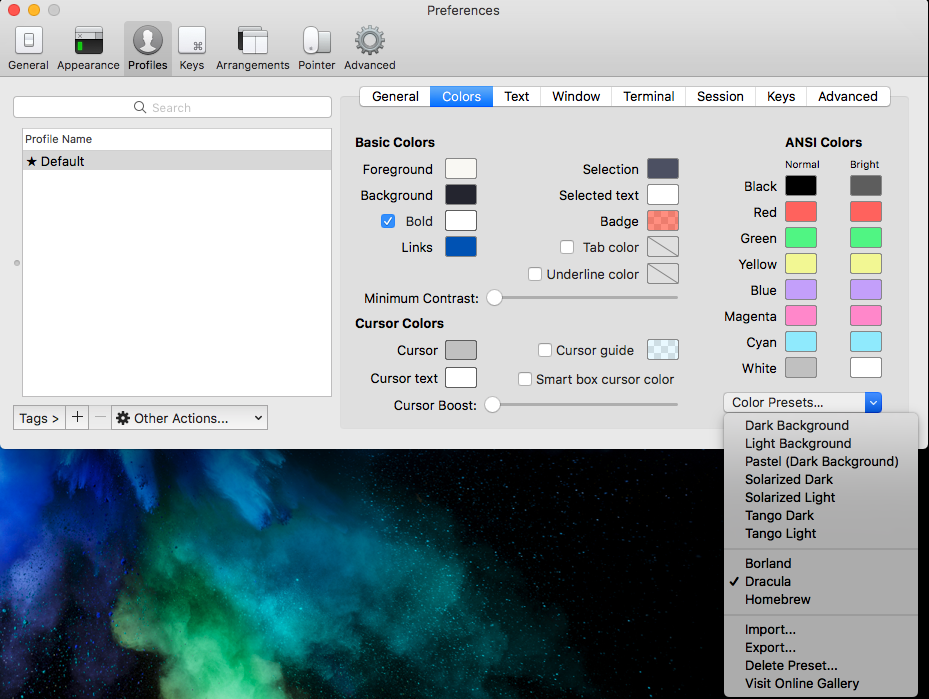This screenshot has width=929, height=699.
Task: Select Visit Online Gallery menu item
Action: 801,683
